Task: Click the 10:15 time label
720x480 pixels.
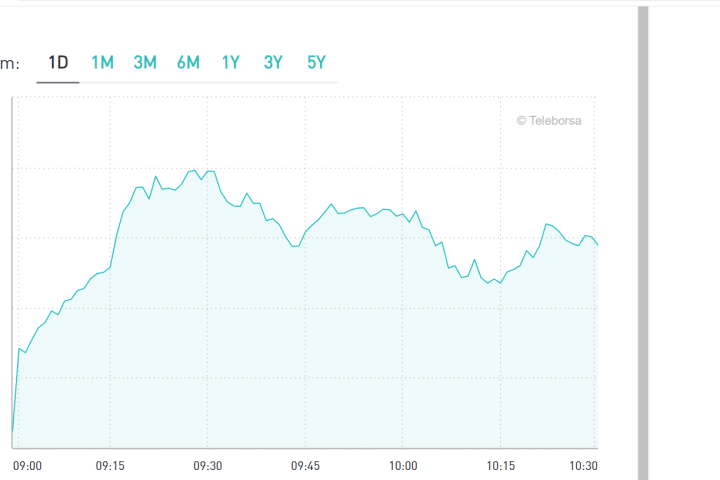Action: click(x=500, y=466)
